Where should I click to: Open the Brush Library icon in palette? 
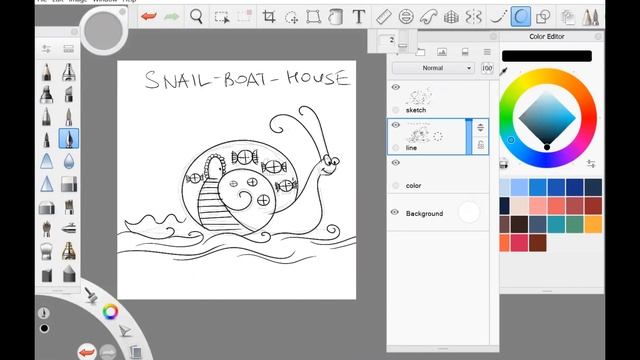click(69, 49)
